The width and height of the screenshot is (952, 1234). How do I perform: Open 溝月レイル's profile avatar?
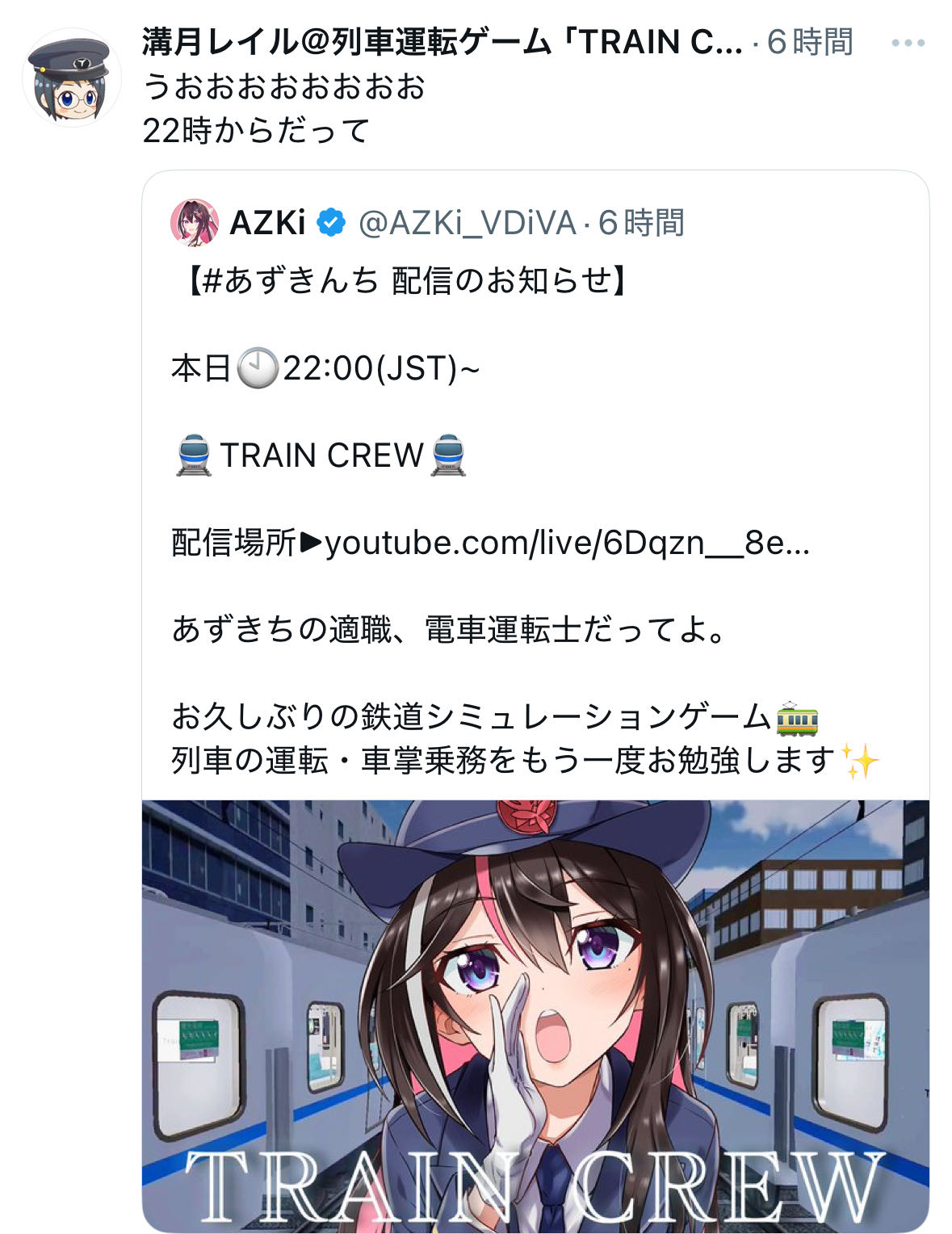click(x=71, y=78)
